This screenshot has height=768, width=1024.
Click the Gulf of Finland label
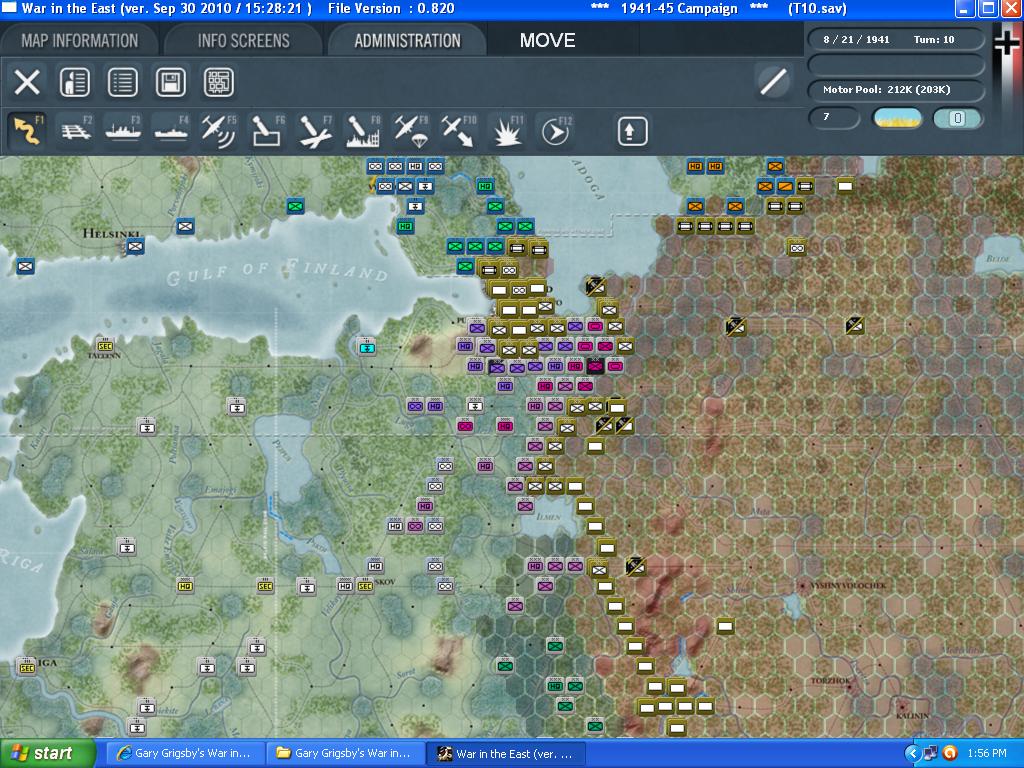point(278,272)
